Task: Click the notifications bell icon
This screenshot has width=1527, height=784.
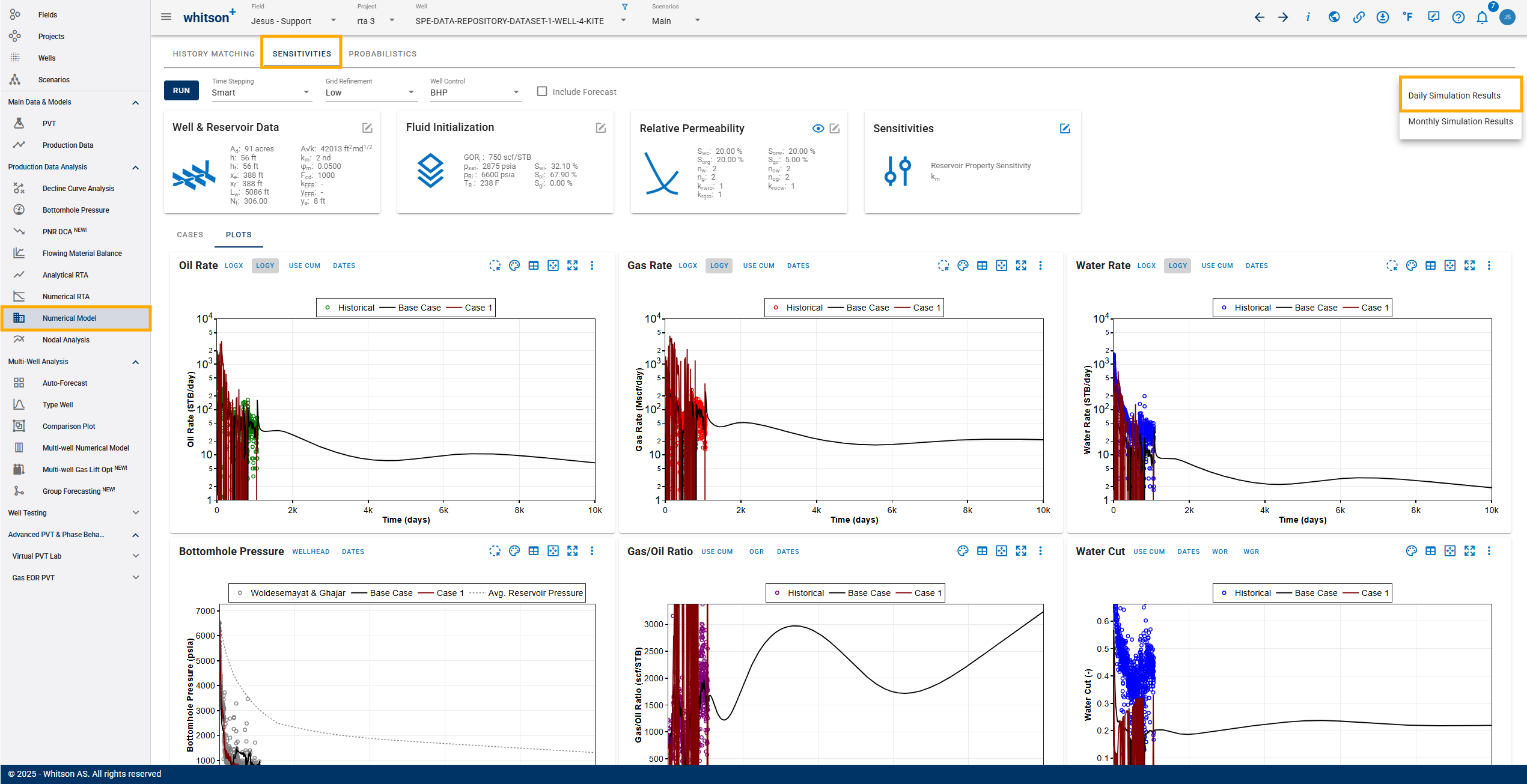Action: click(x=1482, y=17)
